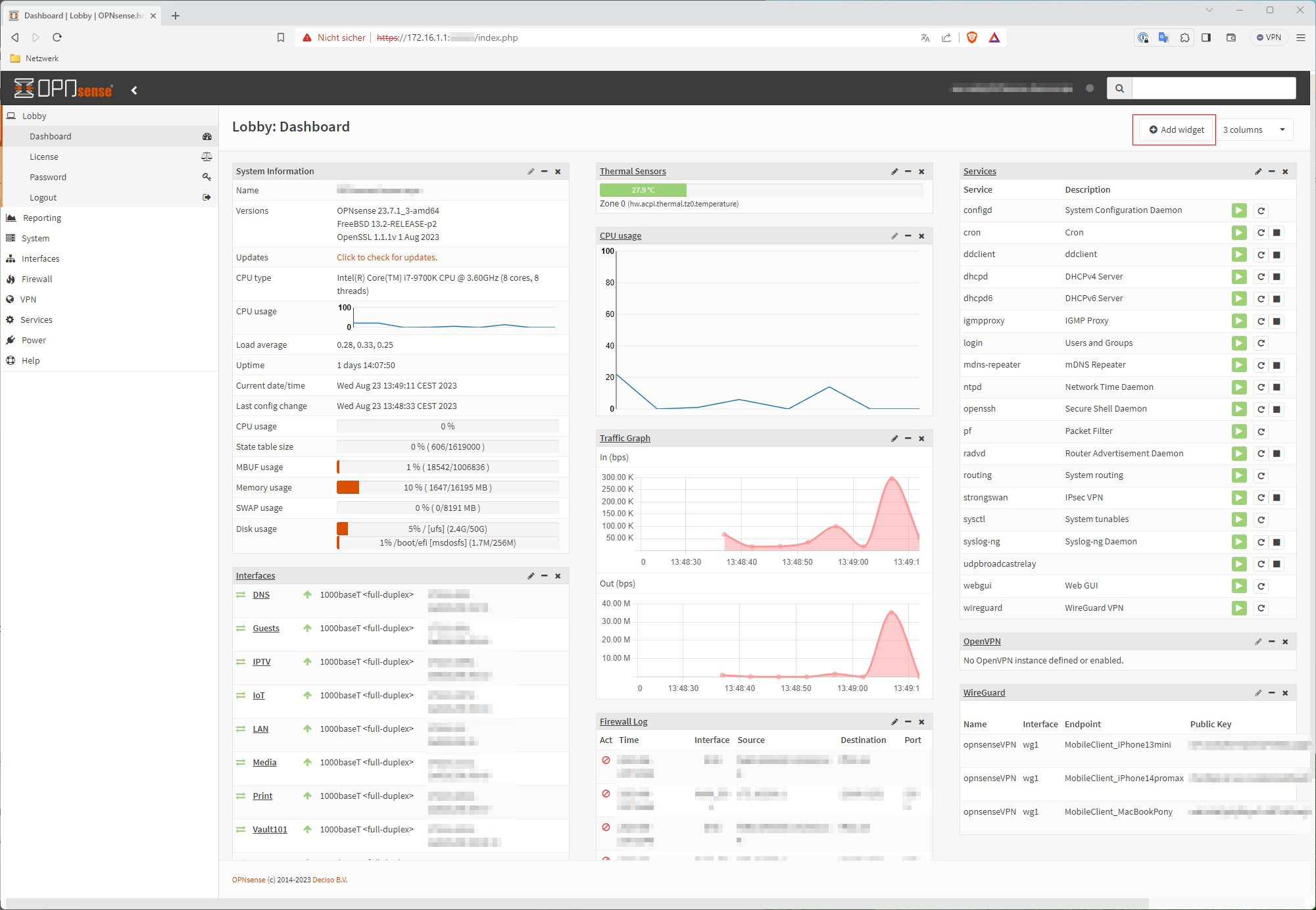The image size is (1316, 910).
Task: Click the Memory usage progress bar
Action: (447, 487)
